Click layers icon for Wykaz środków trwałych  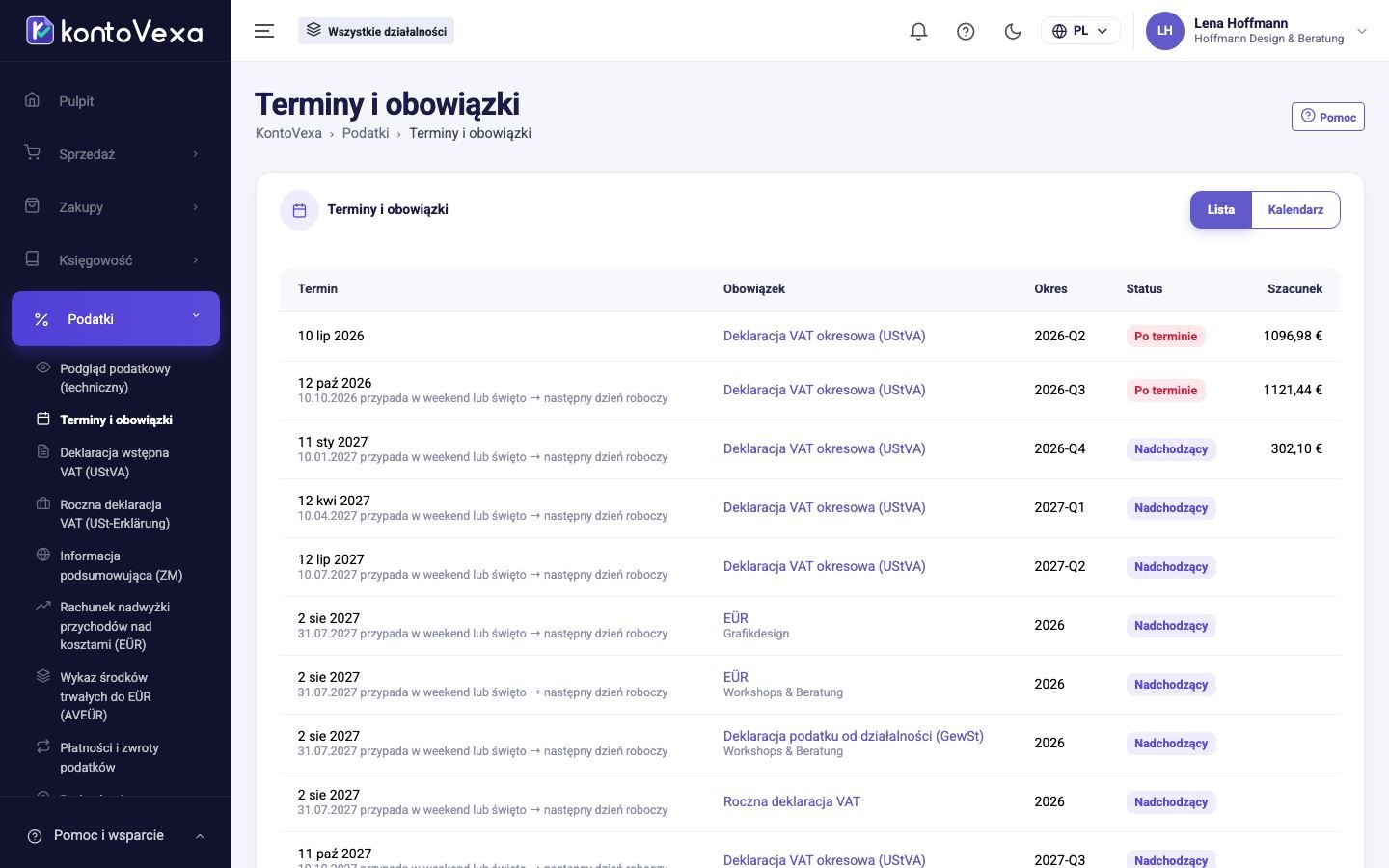click(42, 676)
